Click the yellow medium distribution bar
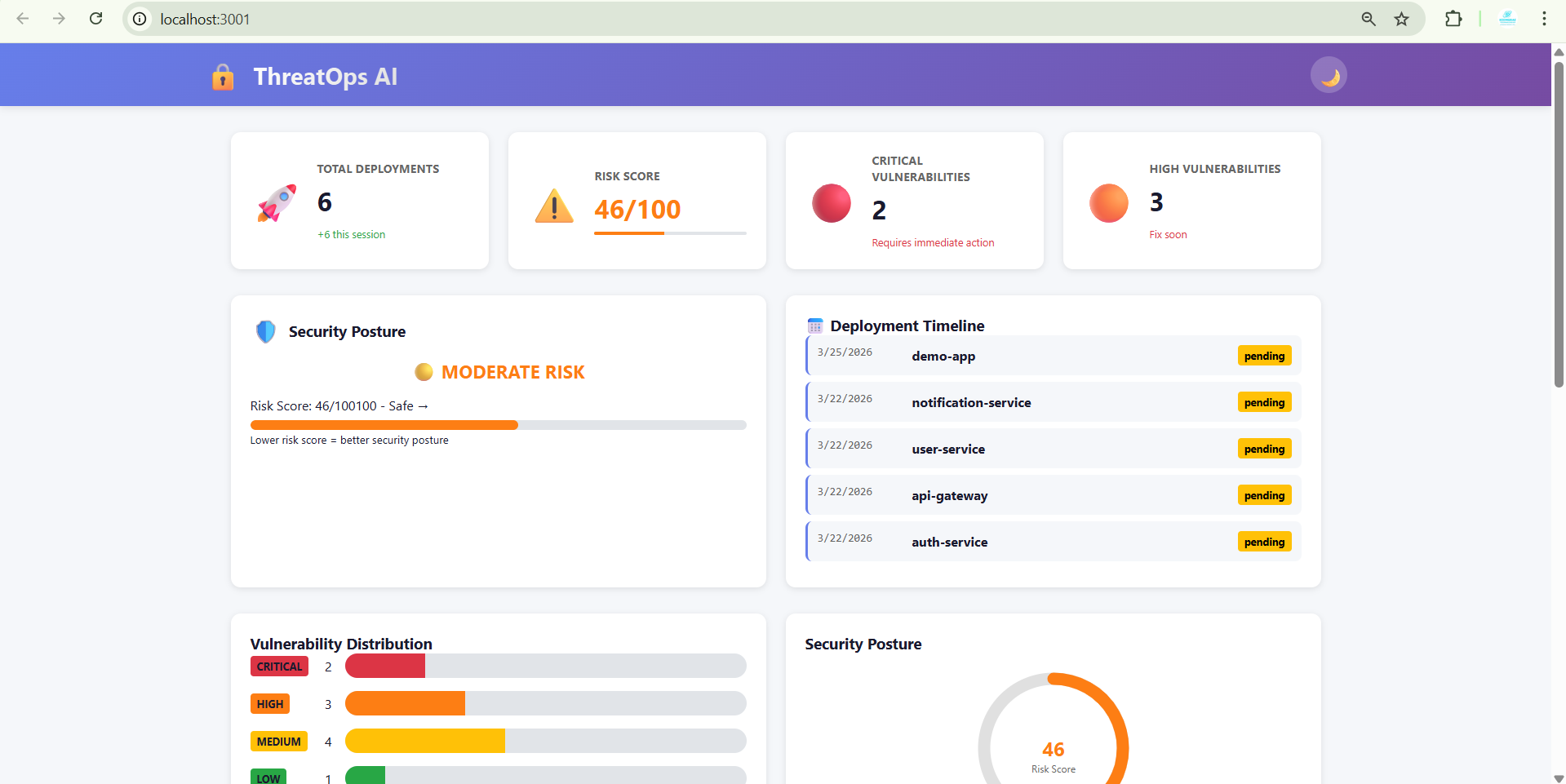This screenshot has width=1566, height=784. (x=425, y=741)
